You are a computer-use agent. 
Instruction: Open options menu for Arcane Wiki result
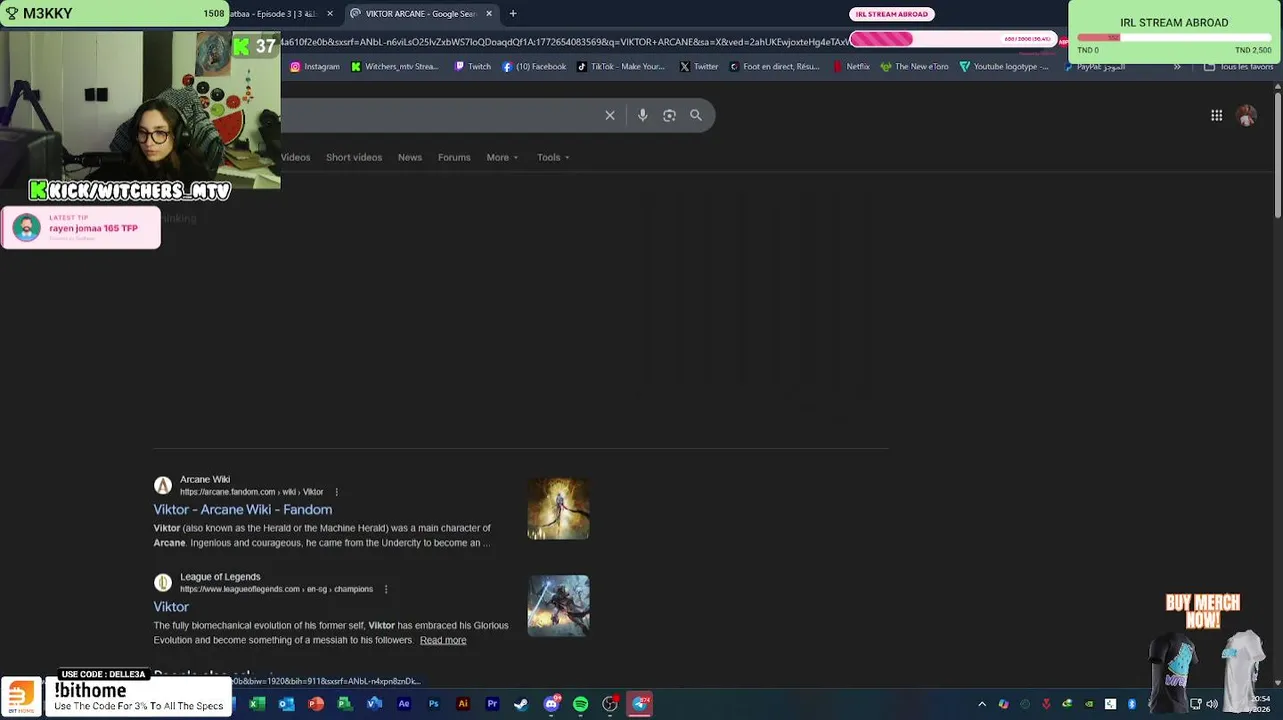[x=336, y=492]
